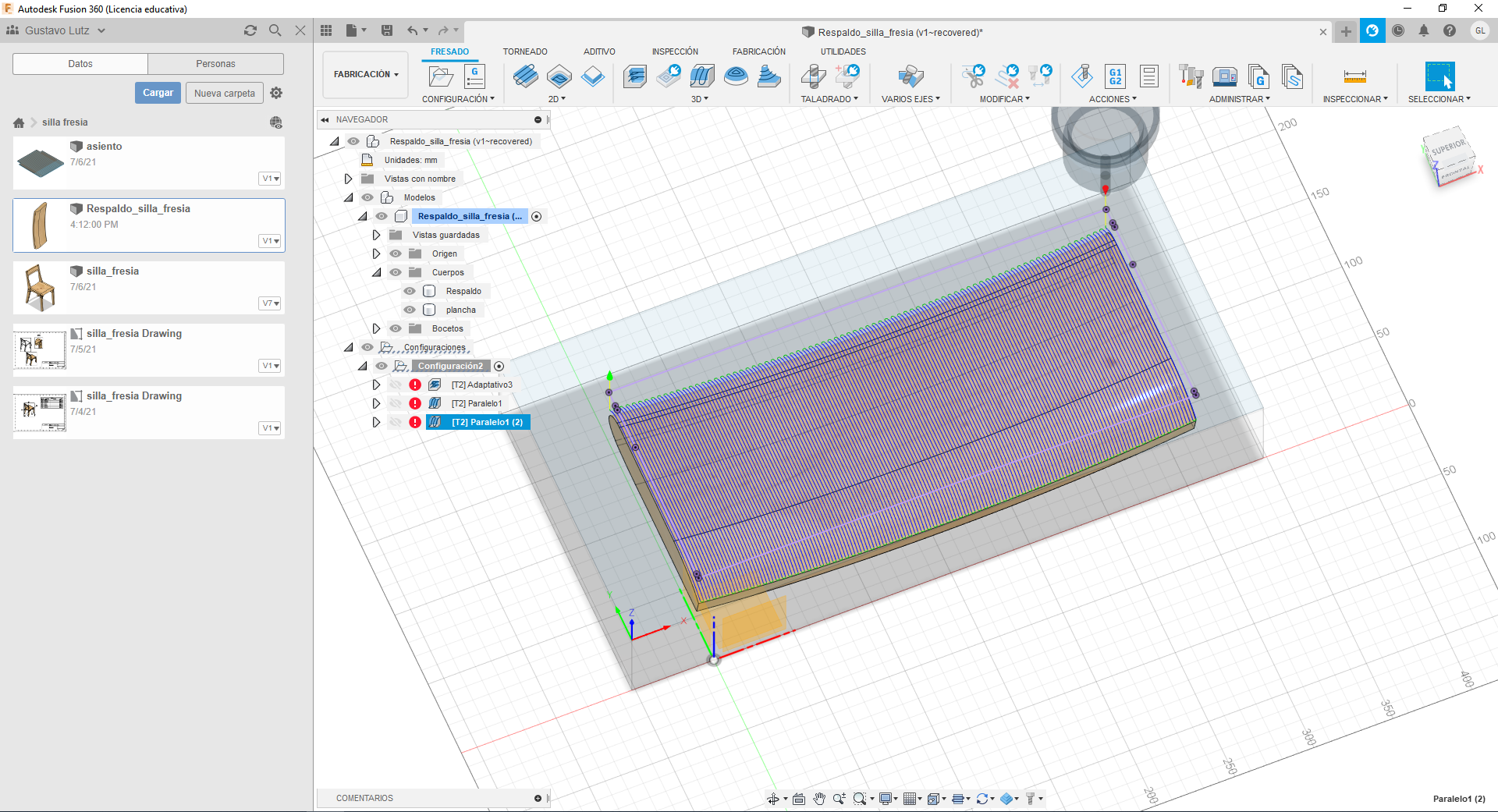This screenshot has height=812, width=1498.
Task: Collapse the Cuerpos folder
Action: tap(376, 272)
